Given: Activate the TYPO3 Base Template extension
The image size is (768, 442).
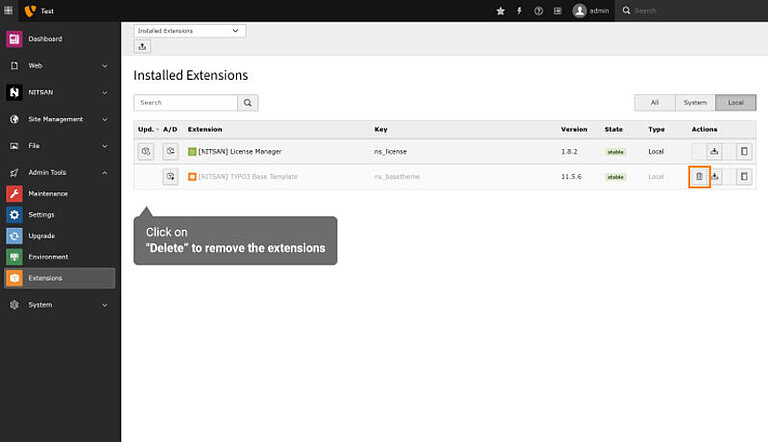Looking at the screenshot, I should 170,177.
